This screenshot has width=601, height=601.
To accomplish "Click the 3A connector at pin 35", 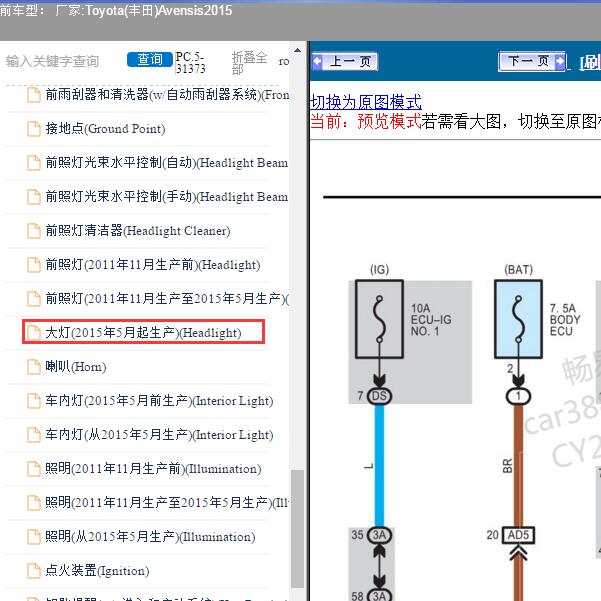I will coord(379,535).
